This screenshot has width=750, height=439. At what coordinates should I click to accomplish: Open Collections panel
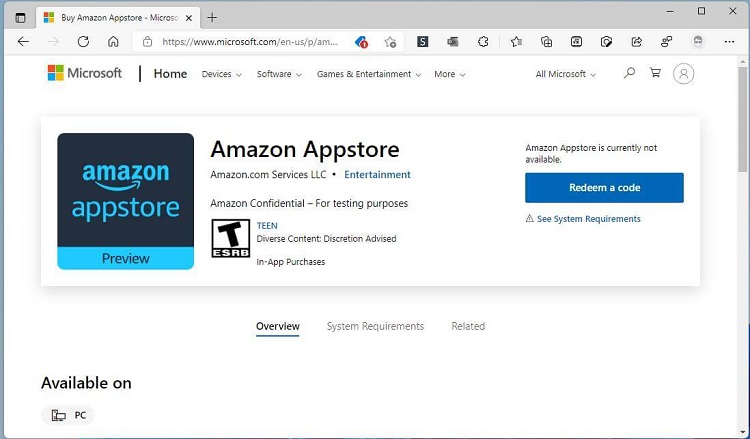[x=546, y=42]
